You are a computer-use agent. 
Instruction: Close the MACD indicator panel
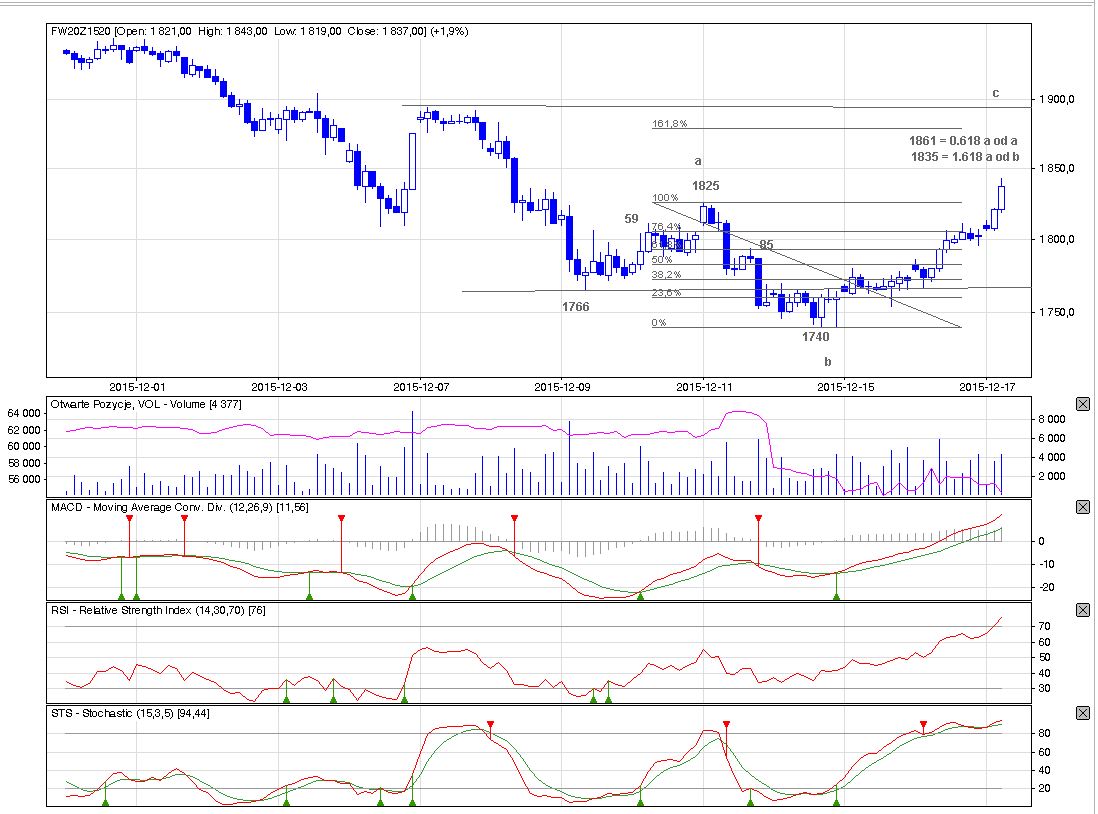[1082, 508]
